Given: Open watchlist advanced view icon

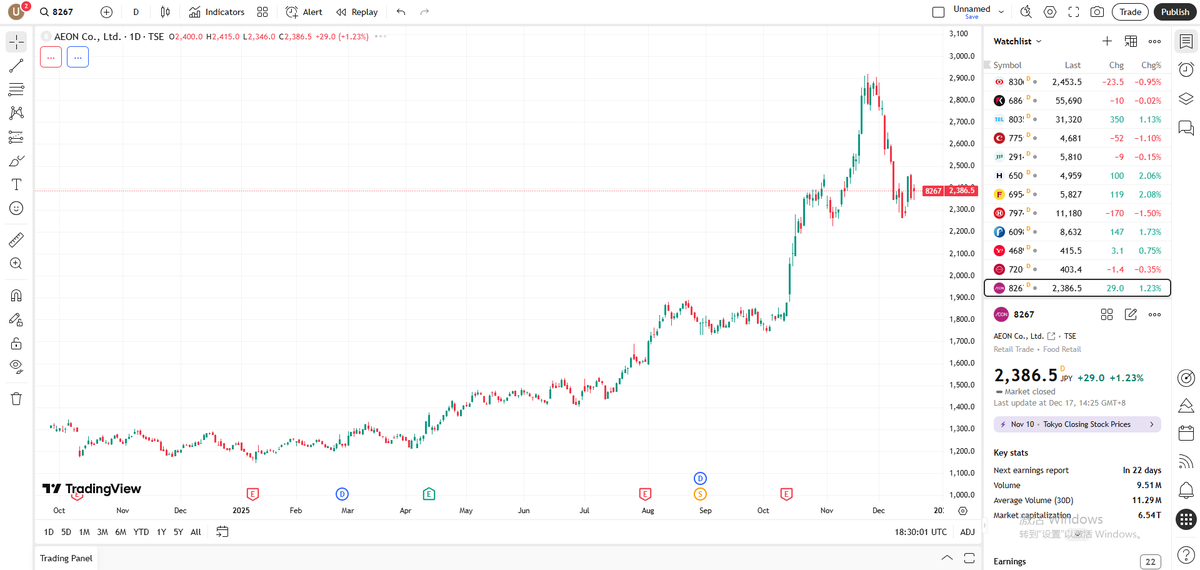Looking at the screenshot, I should coord(1131,41).
